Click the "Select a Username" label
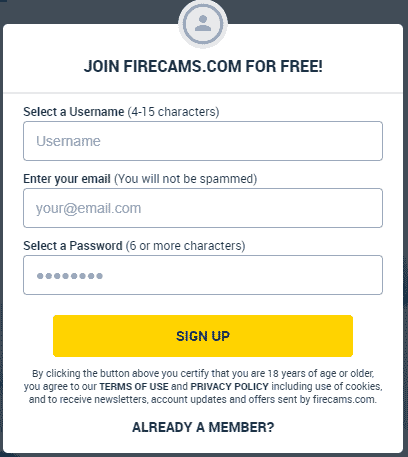The height and width of the screenshot is (457, 408). click(74, 112)
